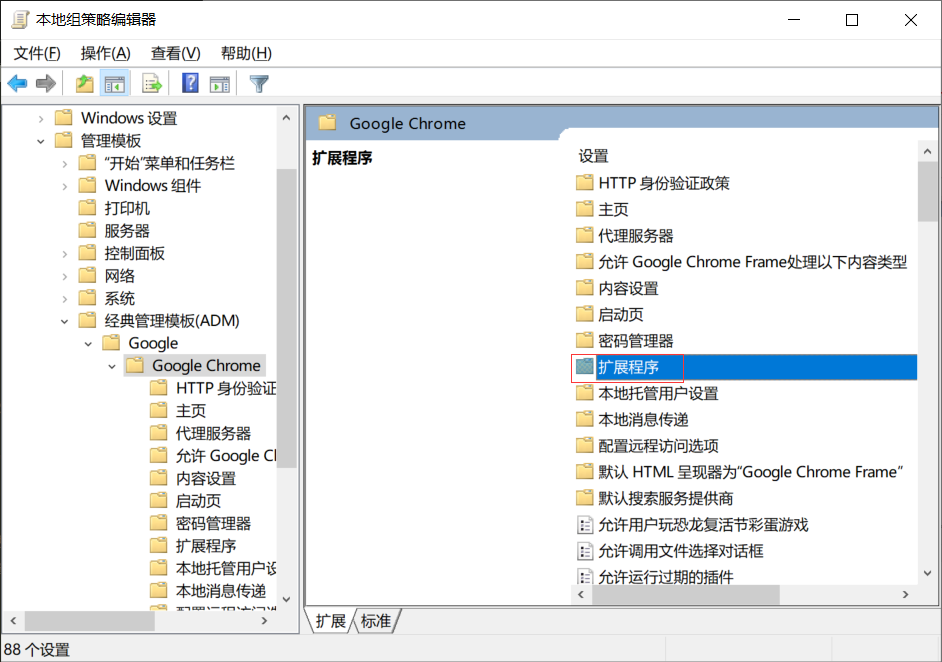The width and height of the screenshot is (942, 662).
Task: Click the Up one level folder icon
Action: pos(85,84)
